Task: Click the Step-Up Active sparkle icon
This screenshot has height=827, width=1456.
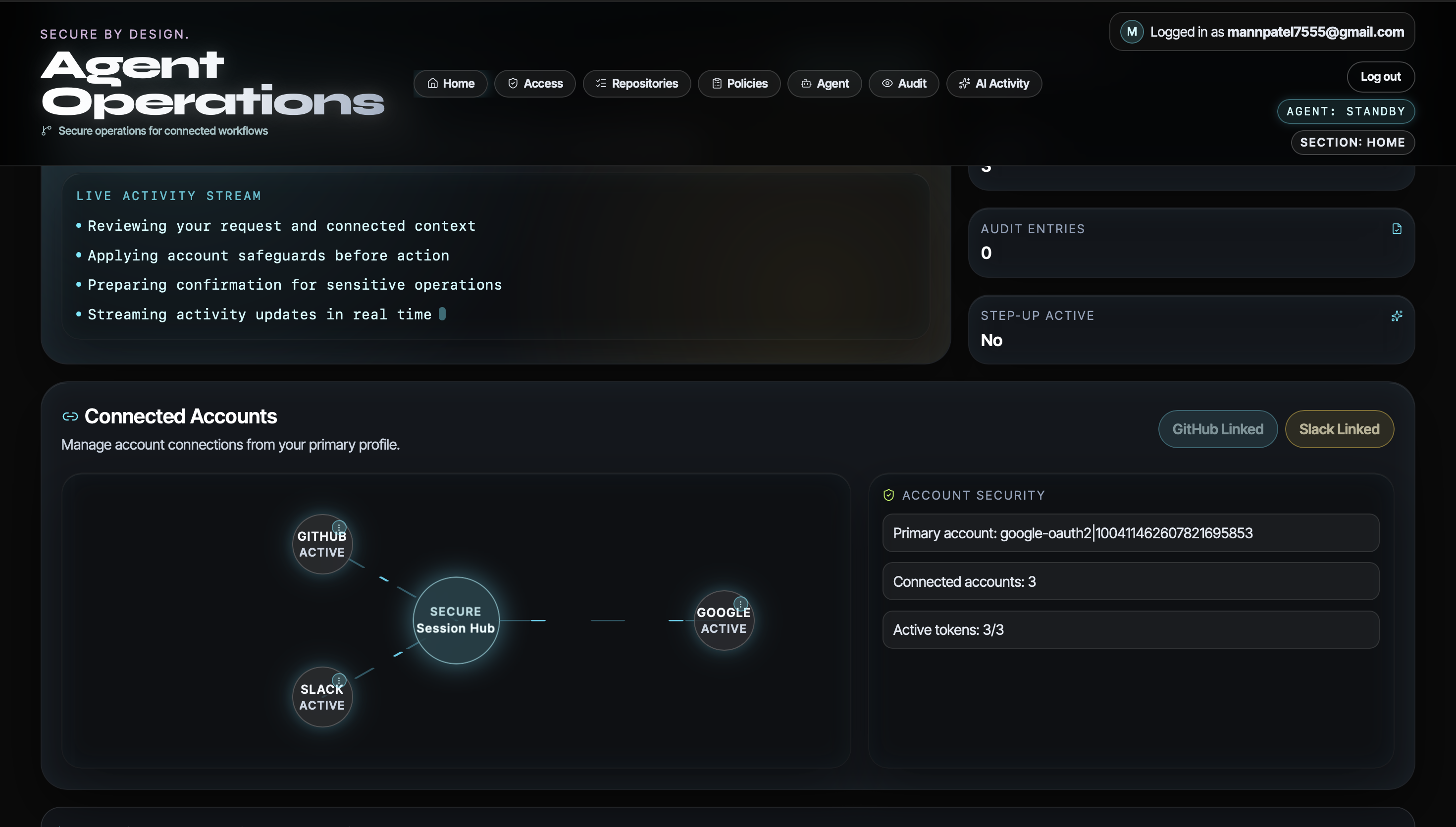Action: point(1397,316)
